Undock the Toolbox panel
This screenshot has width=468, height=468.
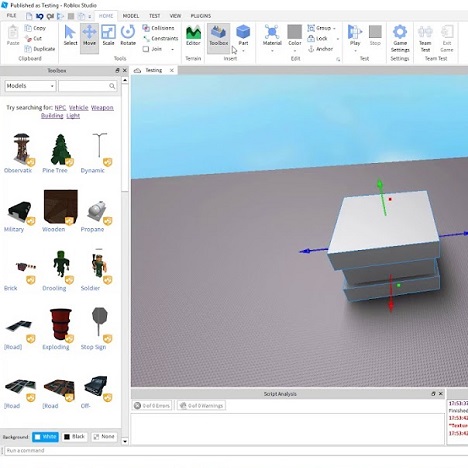tap(117, 70)
